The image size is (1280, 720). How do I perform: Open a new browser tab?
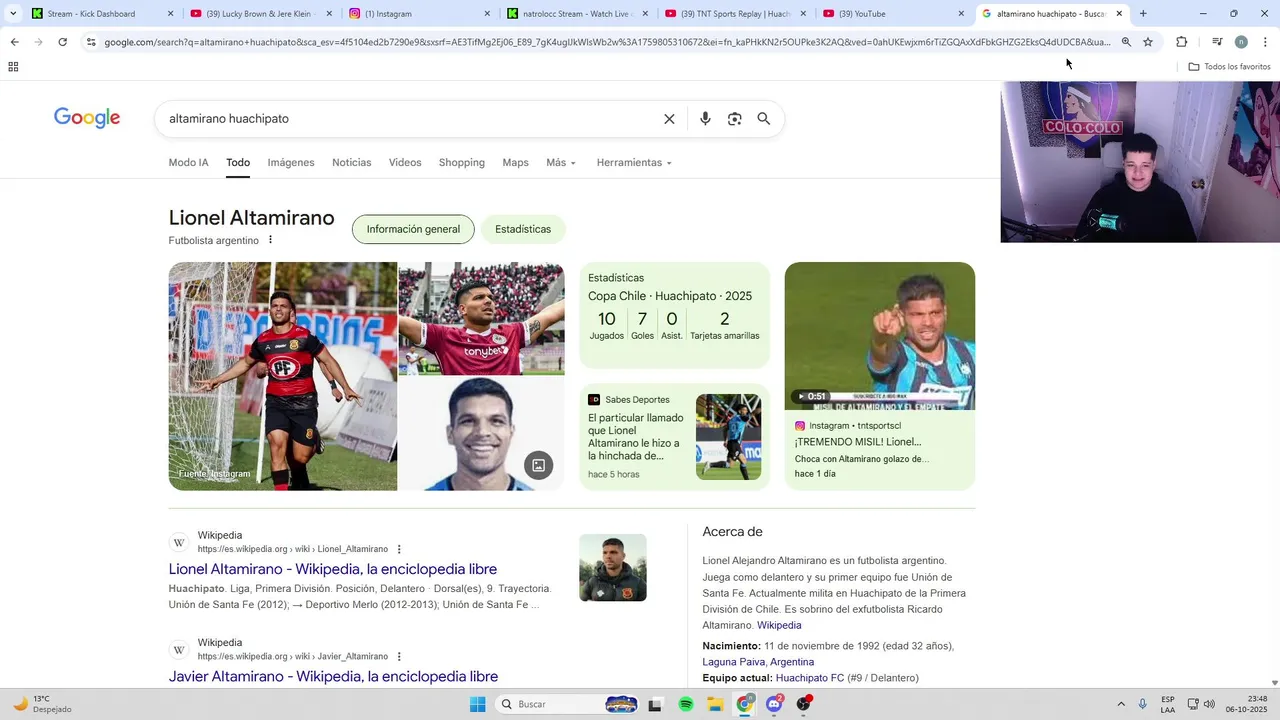[1143, 14]
